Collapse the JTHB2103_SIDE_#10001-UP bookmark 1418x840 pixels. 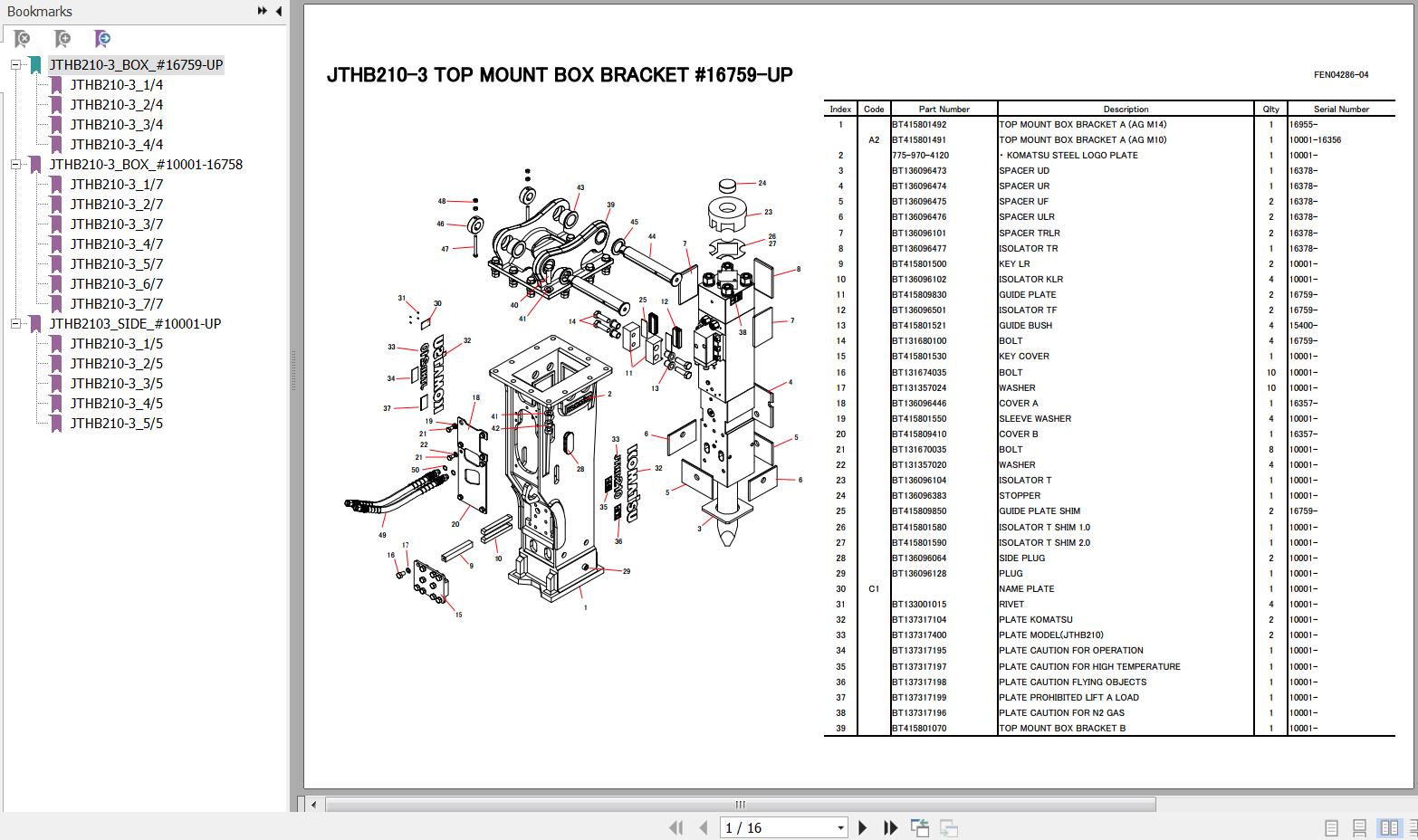[16, 324]
